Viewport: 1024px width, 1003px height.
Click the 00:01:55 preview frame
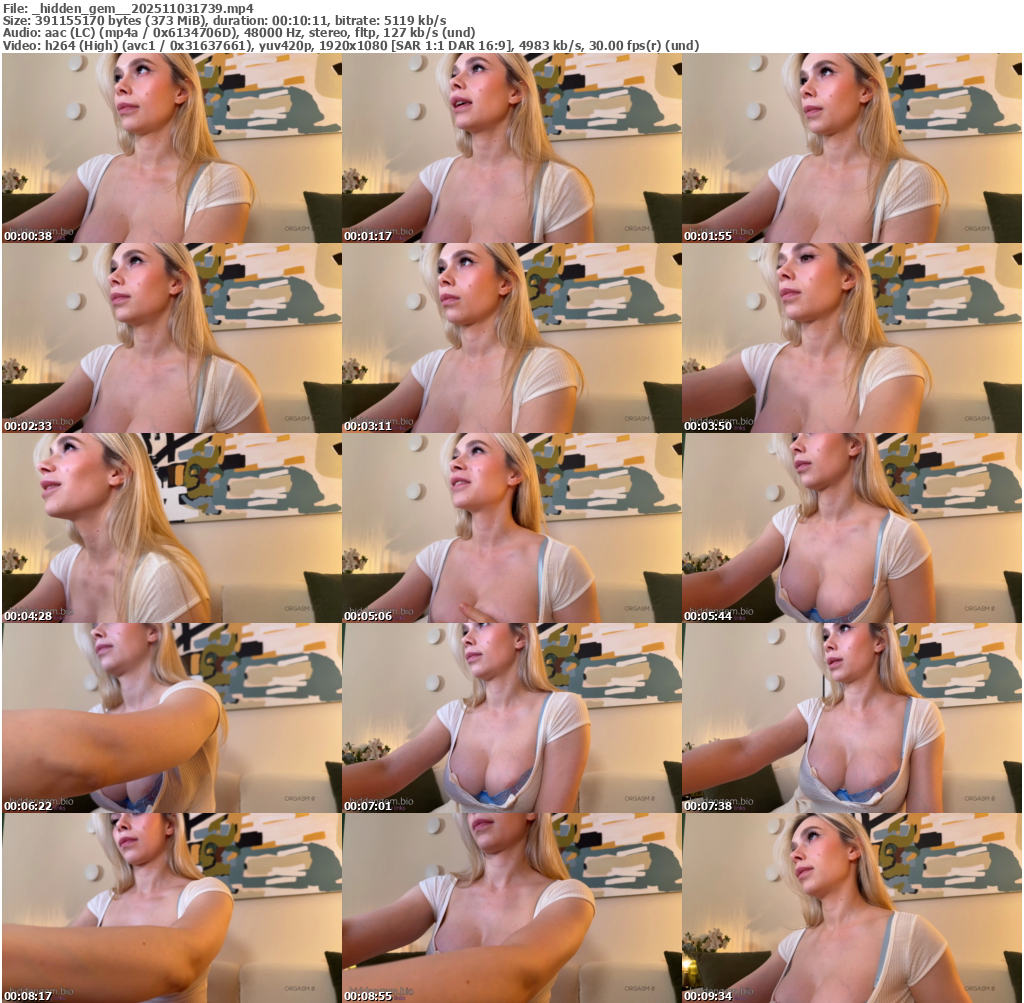pyautogui.click(x=851, y=148)
